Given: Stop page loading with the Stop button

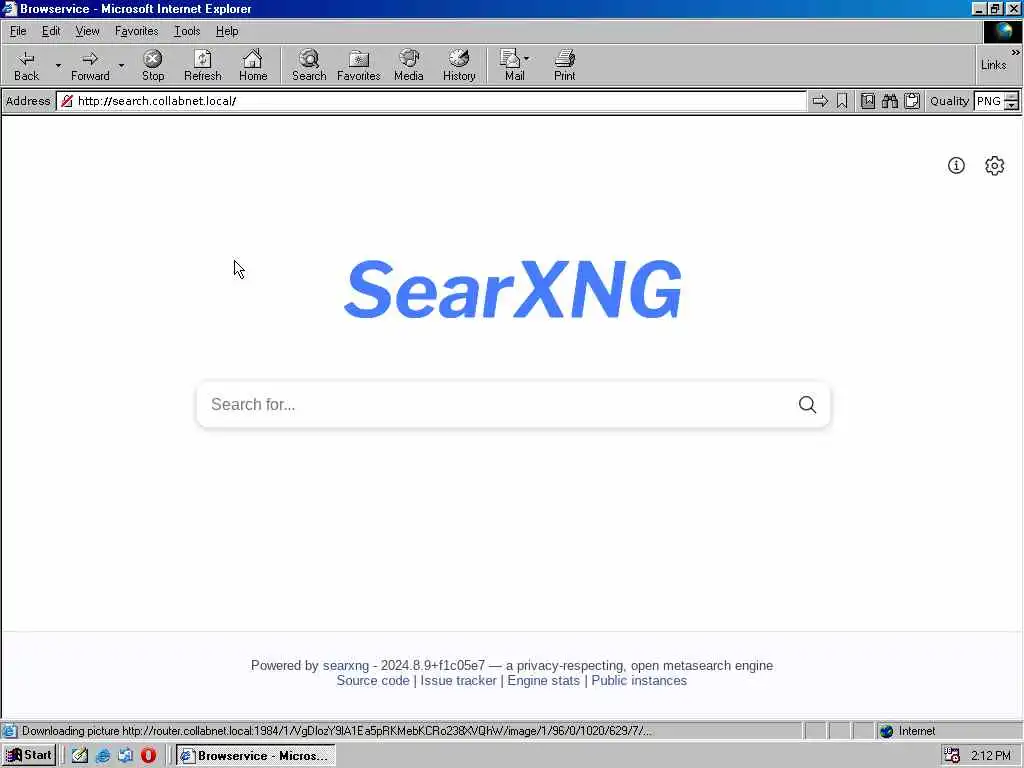Looking at the screenshot, I should pos(153,65).
